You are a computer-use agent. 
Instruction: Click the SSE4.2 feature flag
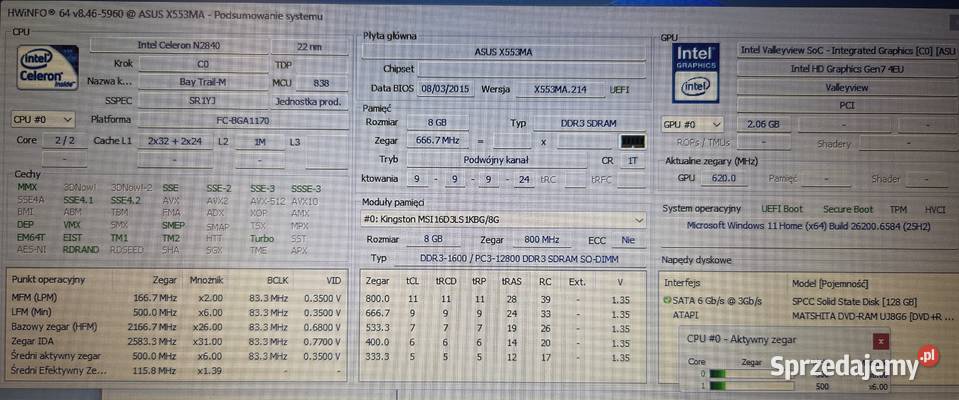click(126, 199)
